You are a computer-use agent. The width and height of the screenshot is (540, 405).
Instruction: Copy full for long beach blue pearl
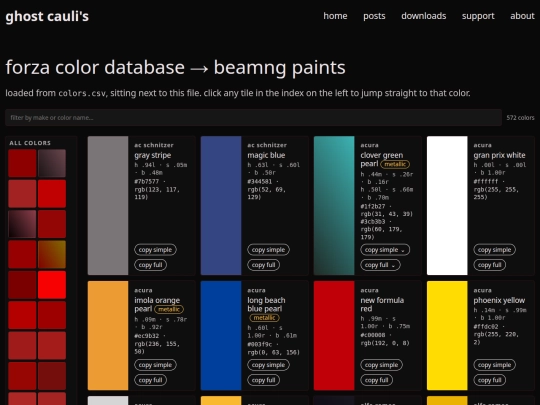(263, 380)
